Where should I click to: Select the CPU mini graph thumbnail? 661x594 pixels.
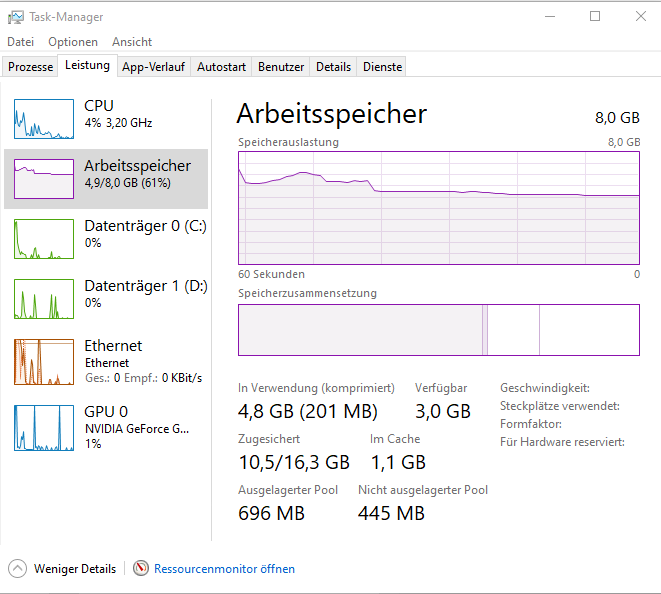coord(43,118)
